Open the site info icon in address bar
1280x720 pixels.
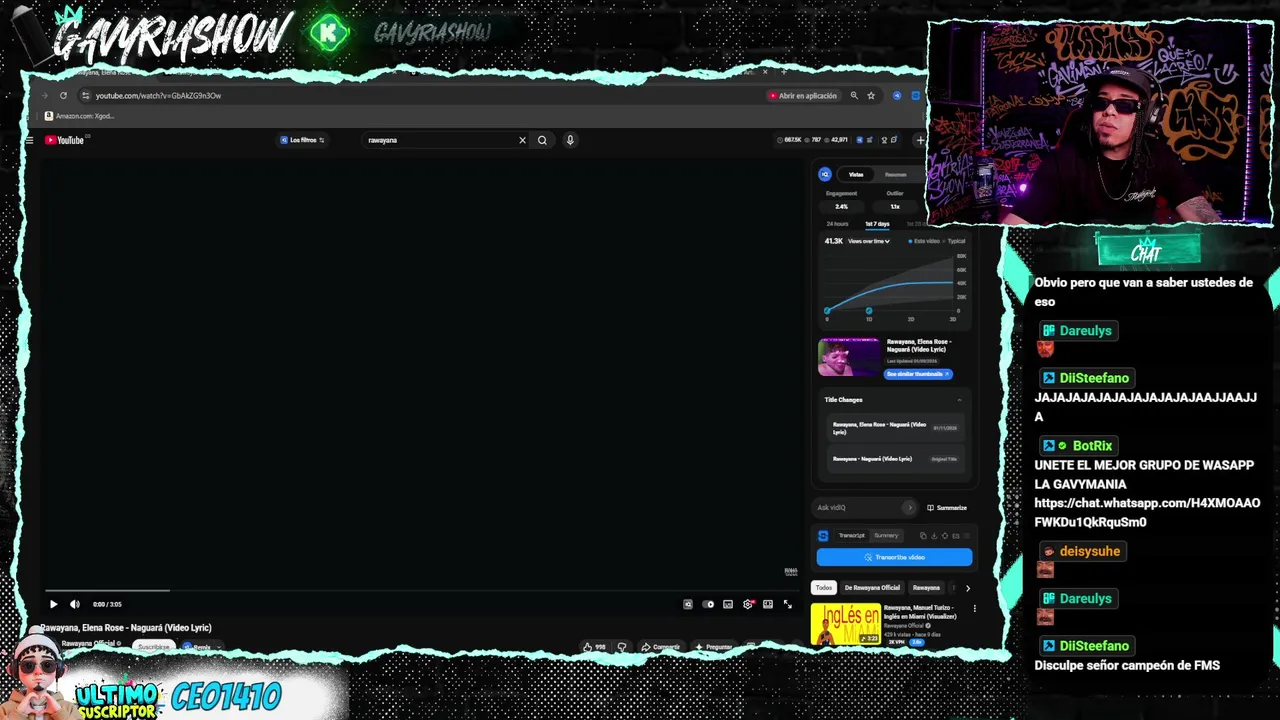pos(86,96)
